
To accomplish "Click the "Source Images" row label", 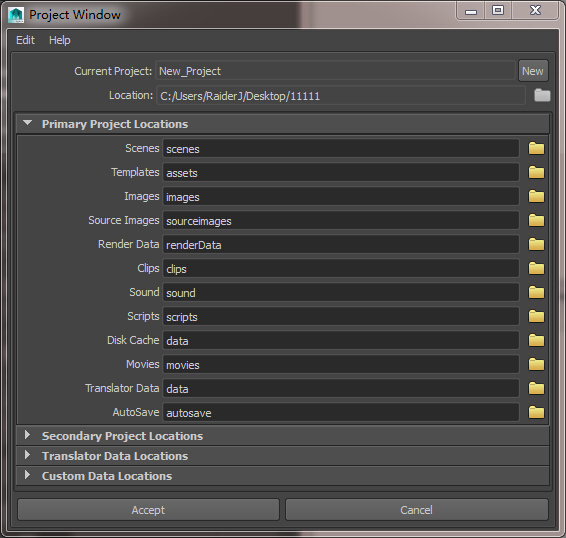I will tap(123, 220).
